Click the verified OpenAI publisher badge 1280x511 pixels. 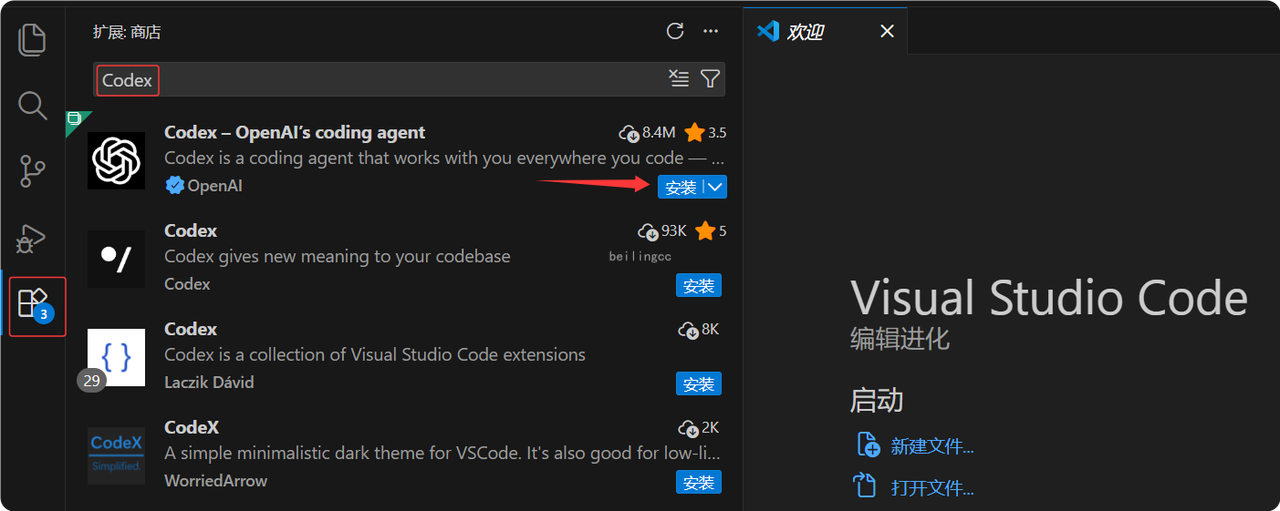(174, 185)
